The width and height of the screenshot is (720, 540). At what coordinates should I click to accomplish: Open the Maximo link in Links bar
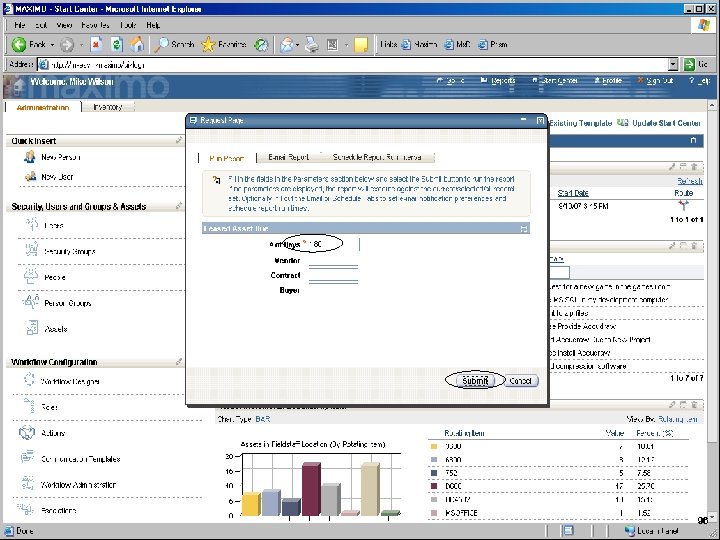[x=419, y=45]
